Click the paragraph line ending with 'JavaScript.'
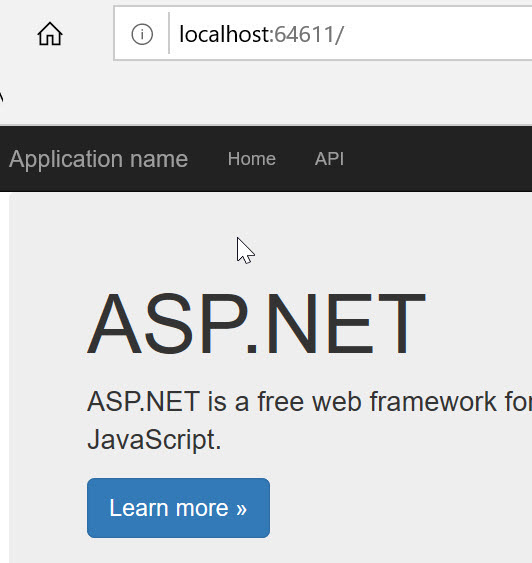This screenshot has height=563, width=532. [x=154, y=439]
